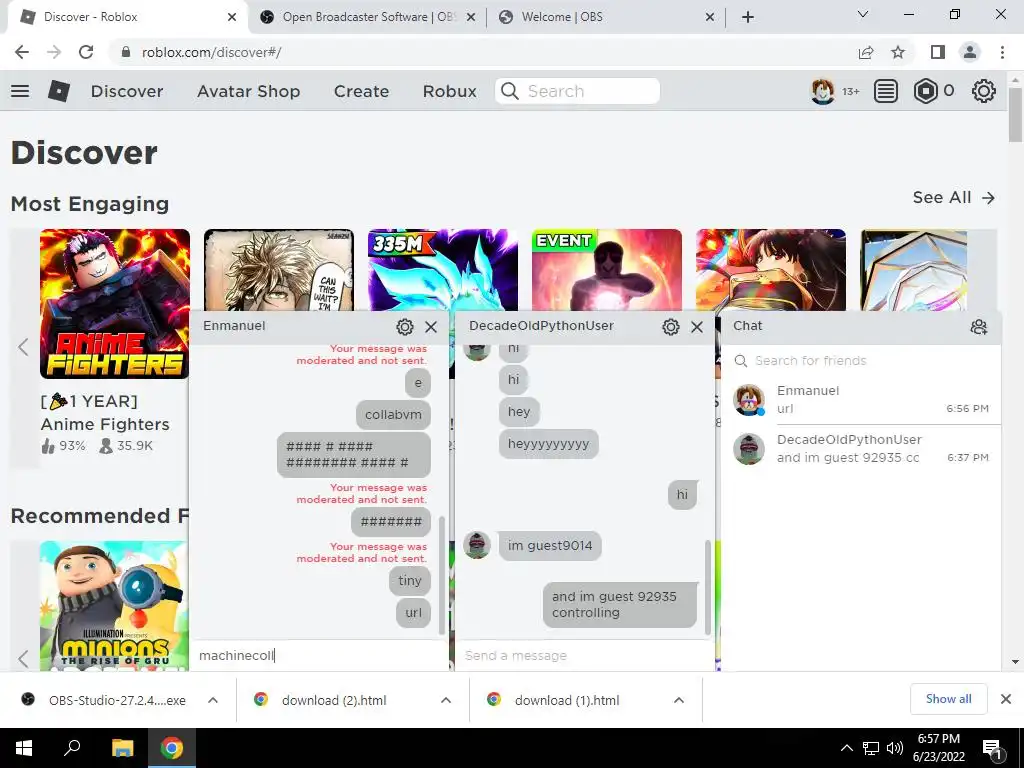1024x768 pixels.
Task: Click the Search for friends field
Action: [x=861, y=360]
